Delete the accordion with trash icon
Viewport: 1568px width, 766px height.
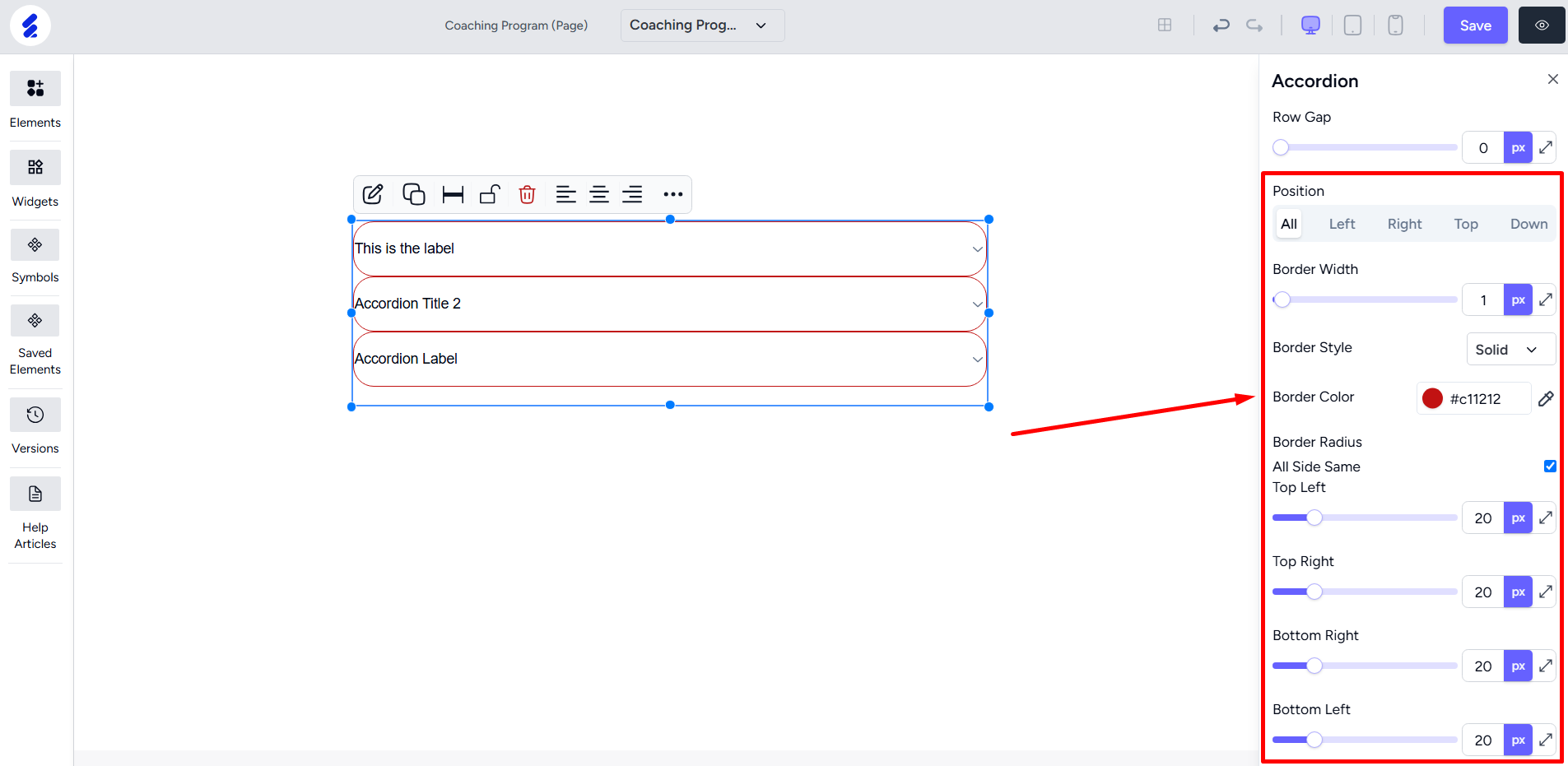[528, 194]
